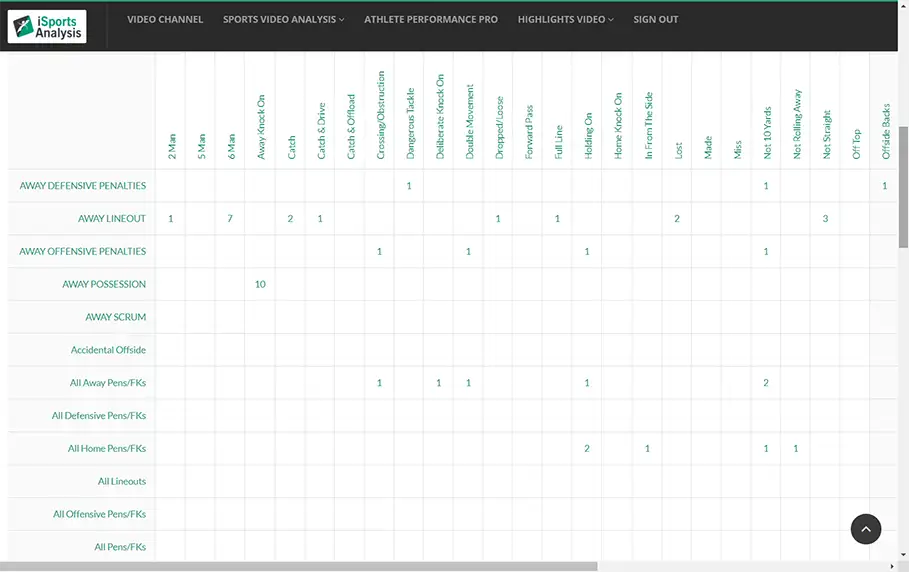Click the Full Line column header
The width and height of the screenshot is (909, 572).
pyautogui.click(x=559, y=142)
